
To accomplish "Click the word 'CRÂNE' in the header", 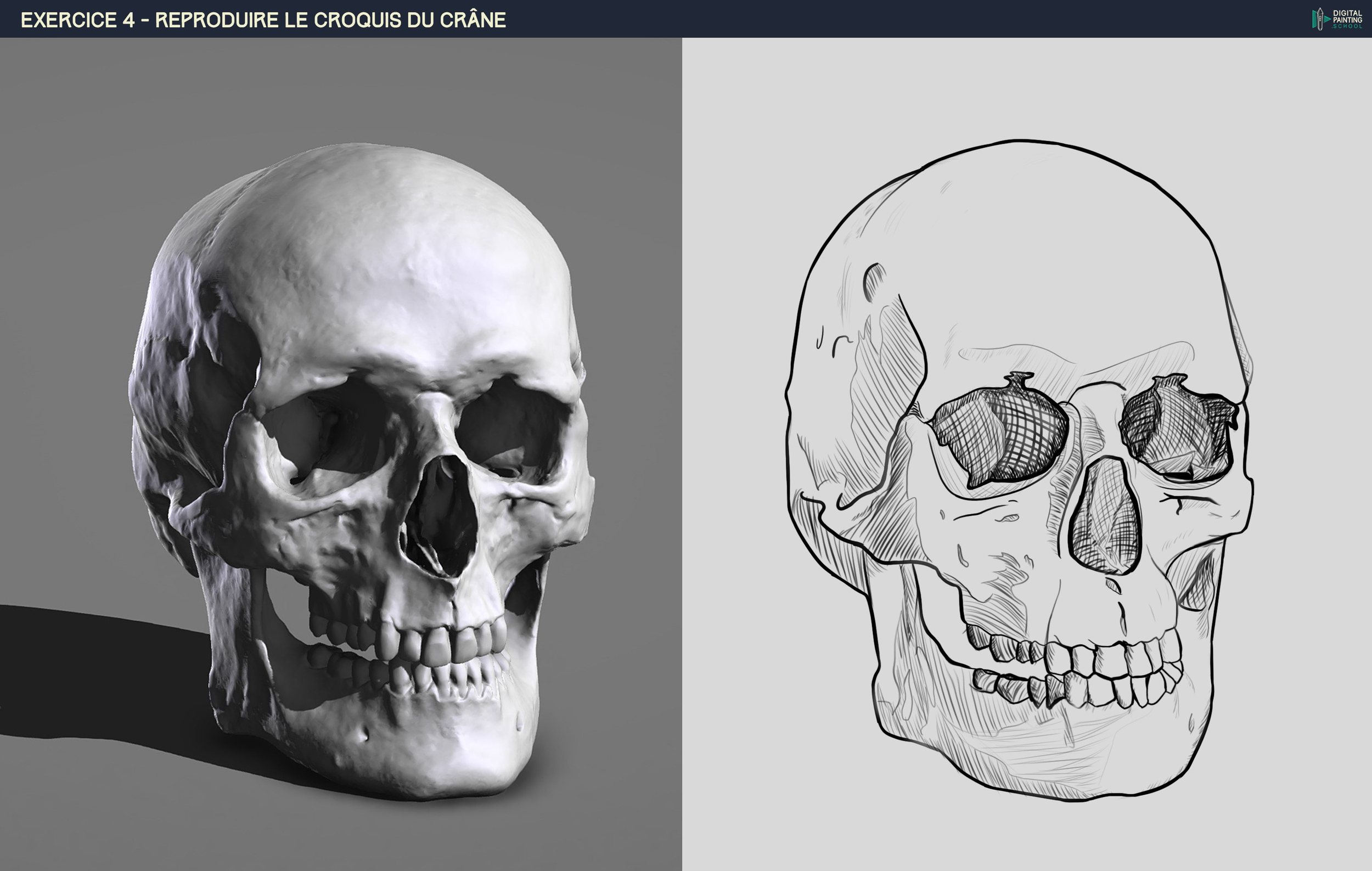I will (x=473, y=20).
